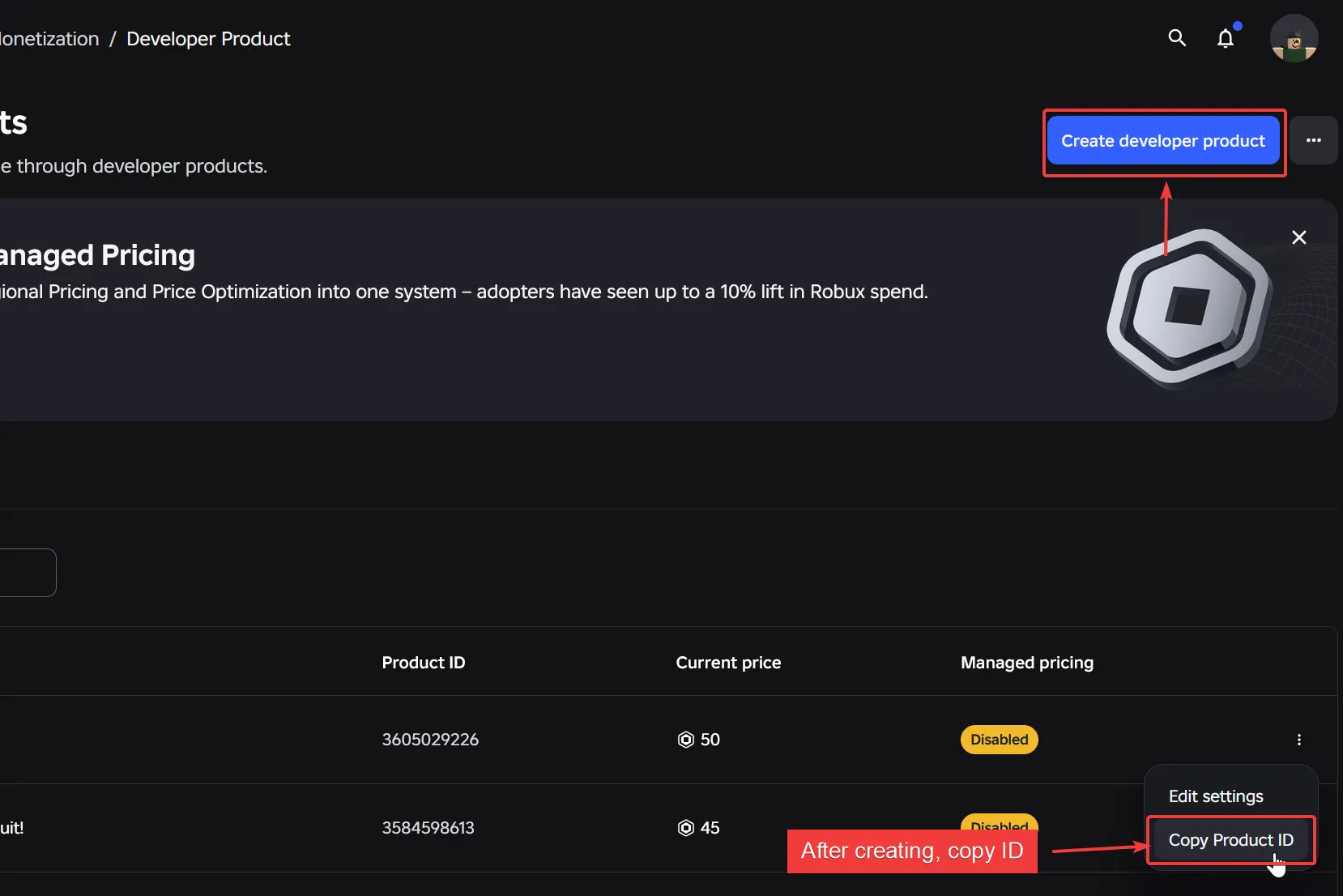Select product ID 3605029226

point(430,740)
